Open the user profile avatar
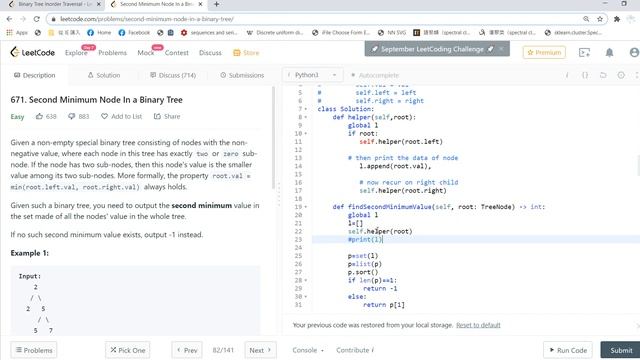Viewport: 640px width, 360px height. [634, 53]
